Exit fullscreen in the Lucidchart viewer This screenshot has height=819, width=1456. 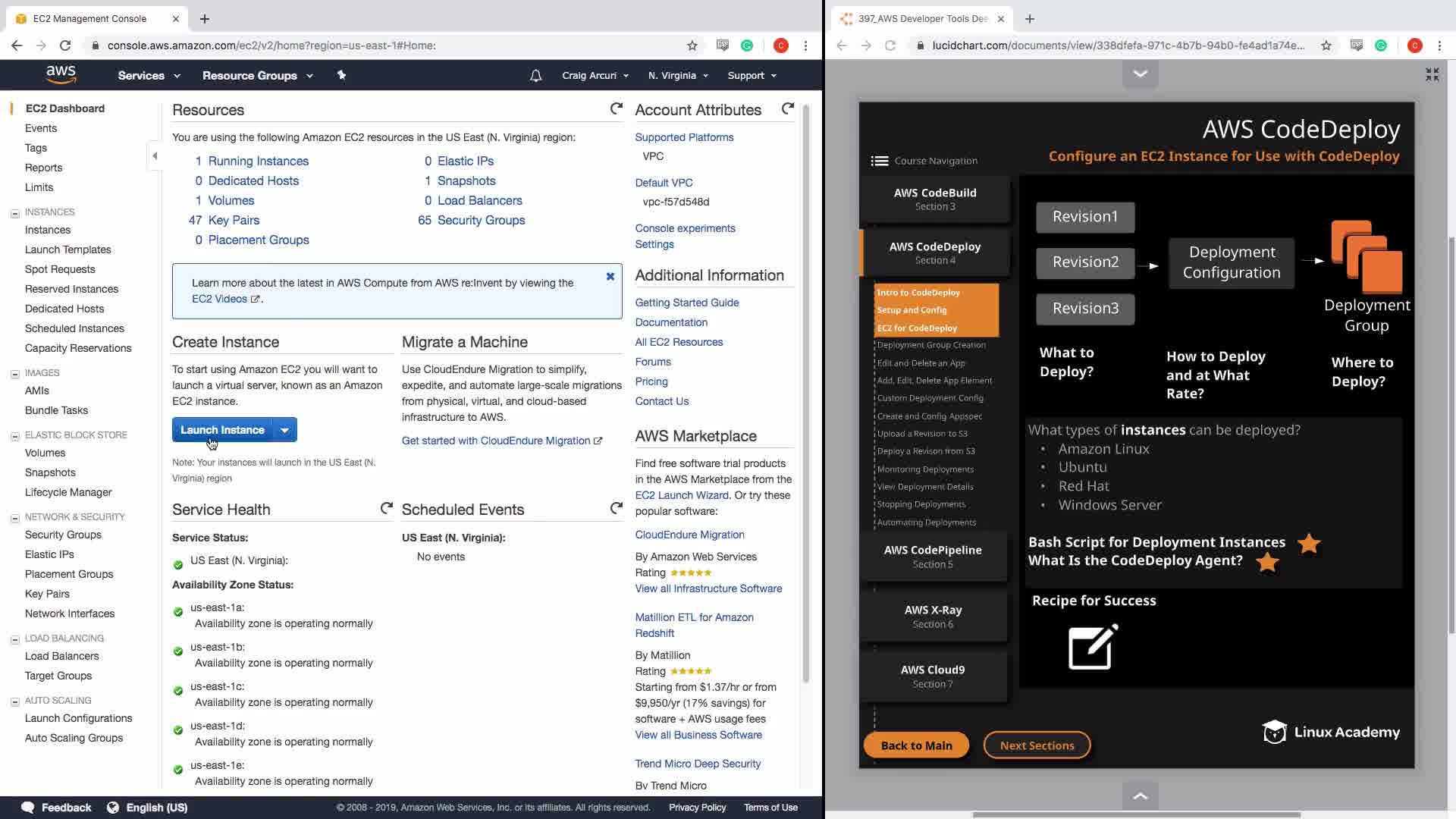point(1432,74)
